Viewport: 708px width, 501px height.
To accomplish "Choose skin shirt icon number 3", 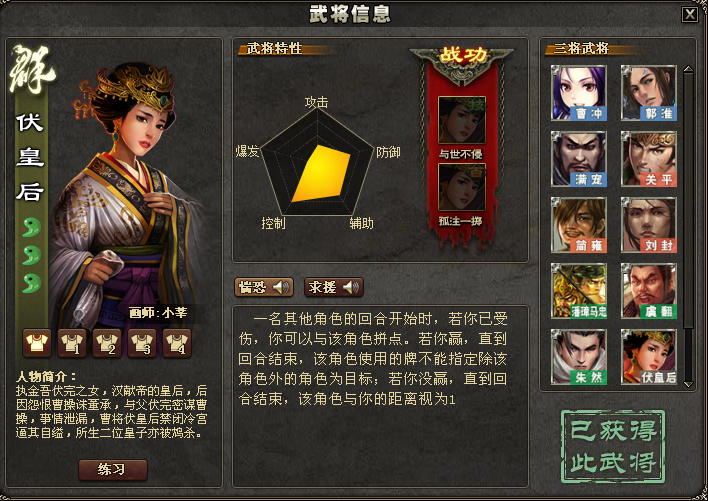I will click(142, 343).
